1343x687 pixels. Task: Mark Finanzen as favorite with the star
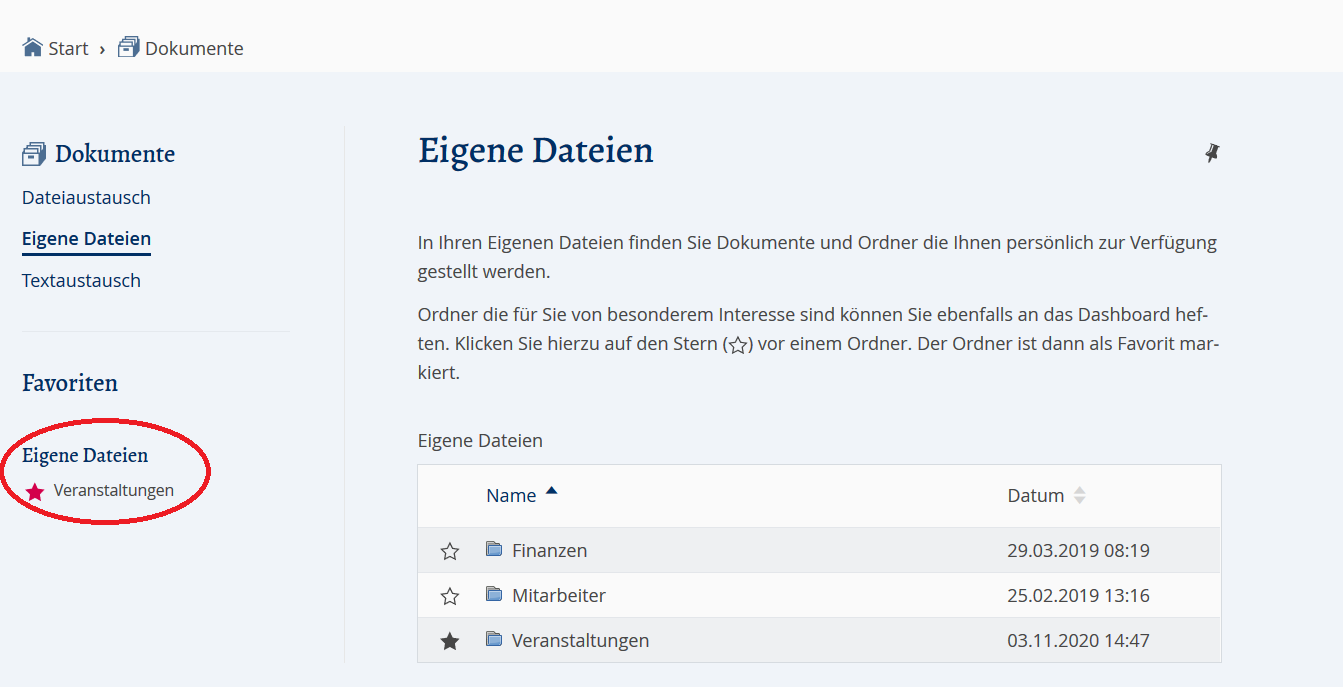(449, 550)
